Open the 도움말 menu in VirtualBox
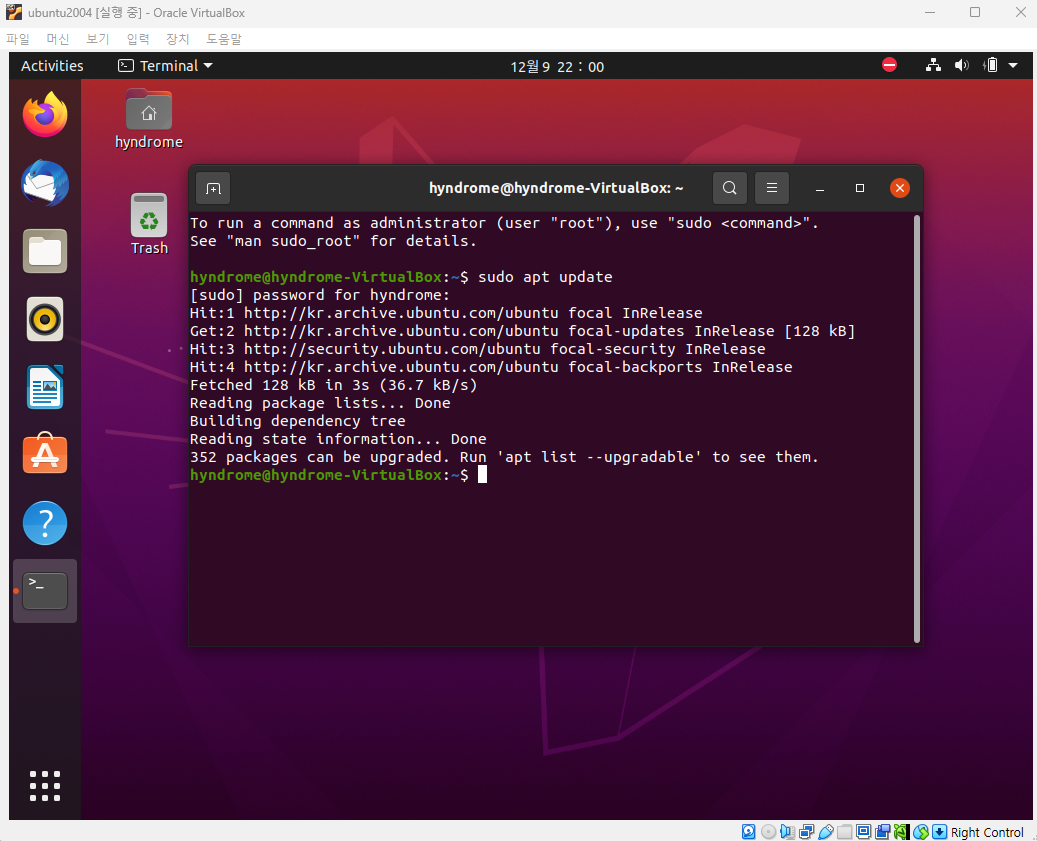The width and height of the screenshot is (1037, 841). click(x=224, y=39)
